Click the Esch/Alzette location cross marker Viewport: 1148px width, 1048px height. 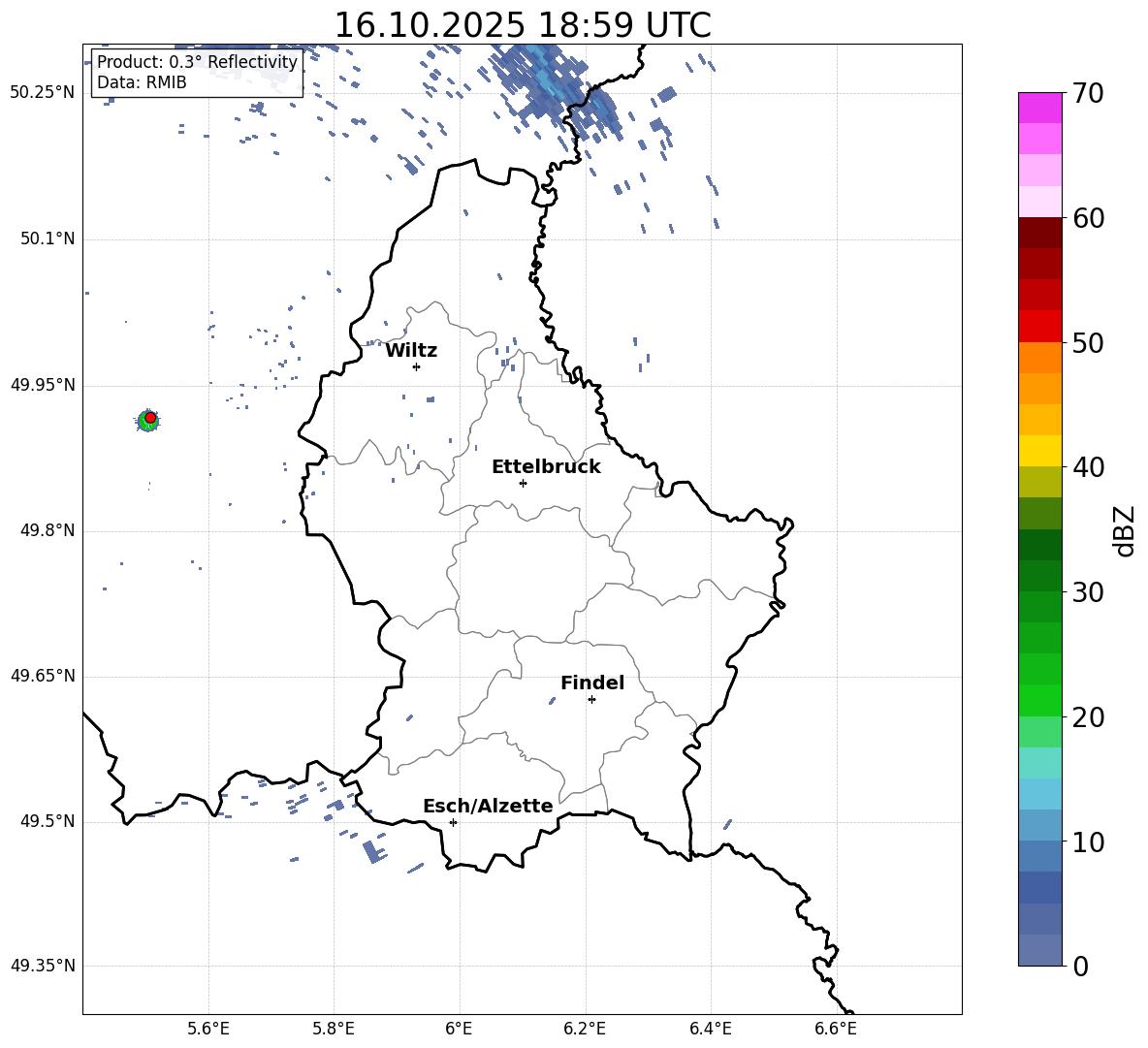pos(453,822)
